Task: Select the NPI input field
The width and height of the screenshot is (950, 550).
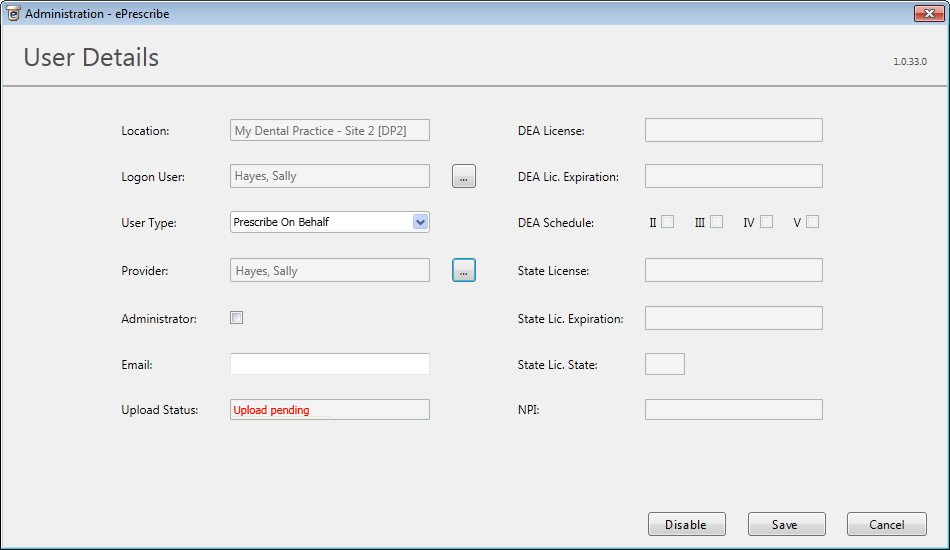Action: 733,409
